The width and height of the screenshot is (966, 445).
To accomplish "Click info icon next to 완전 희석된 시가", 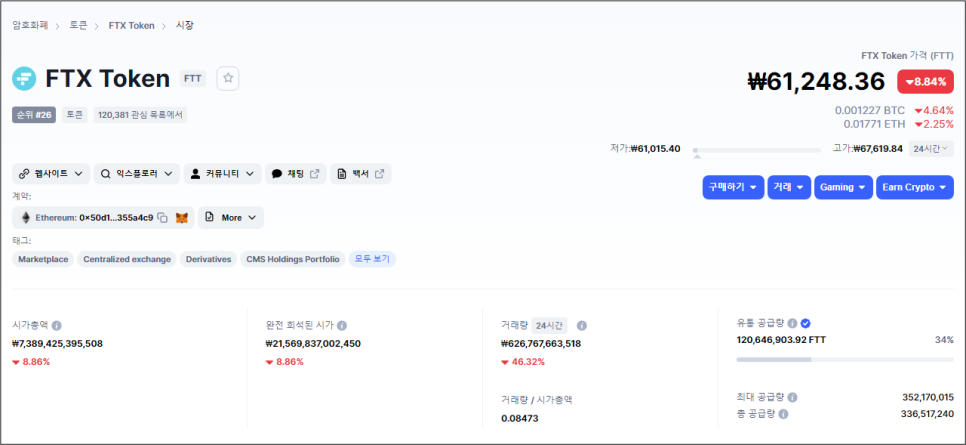I will (342, 325).
